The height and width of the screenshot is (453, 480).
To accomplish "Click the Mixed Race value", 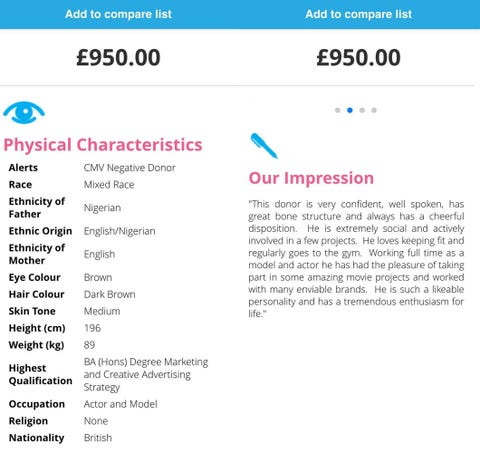I will [x=109, y=185].
